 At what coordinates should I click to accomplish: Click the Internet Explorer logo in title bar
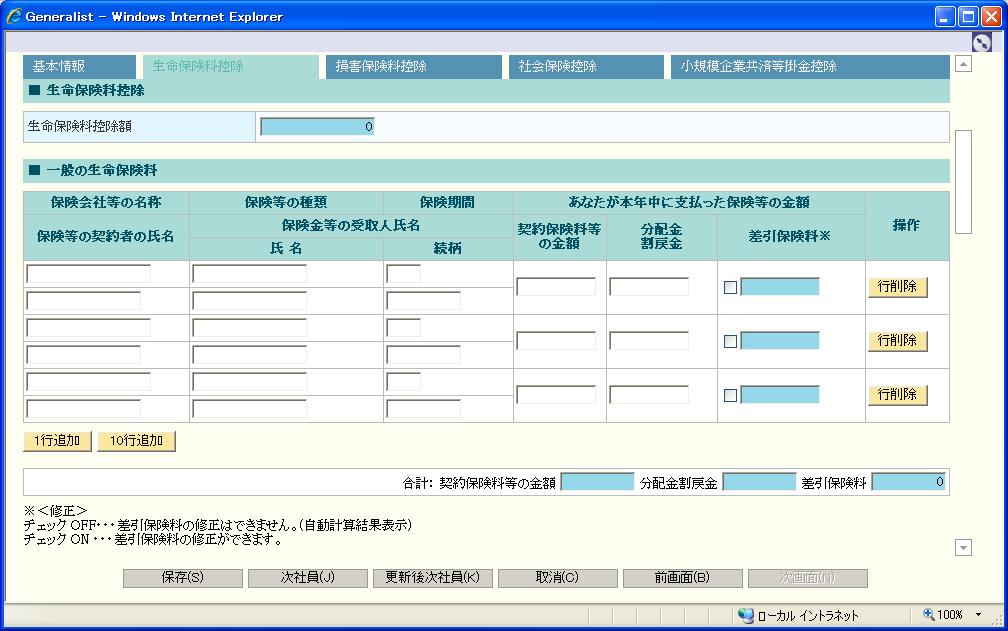(14, 16)
